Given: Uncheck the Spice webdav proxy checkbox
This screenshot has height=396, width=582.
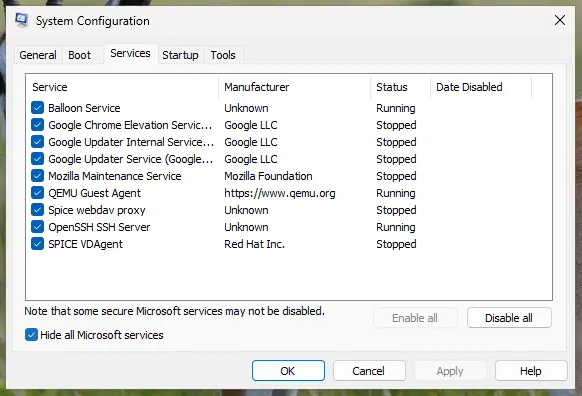Looking at the screenshot, I should point(37,210).
